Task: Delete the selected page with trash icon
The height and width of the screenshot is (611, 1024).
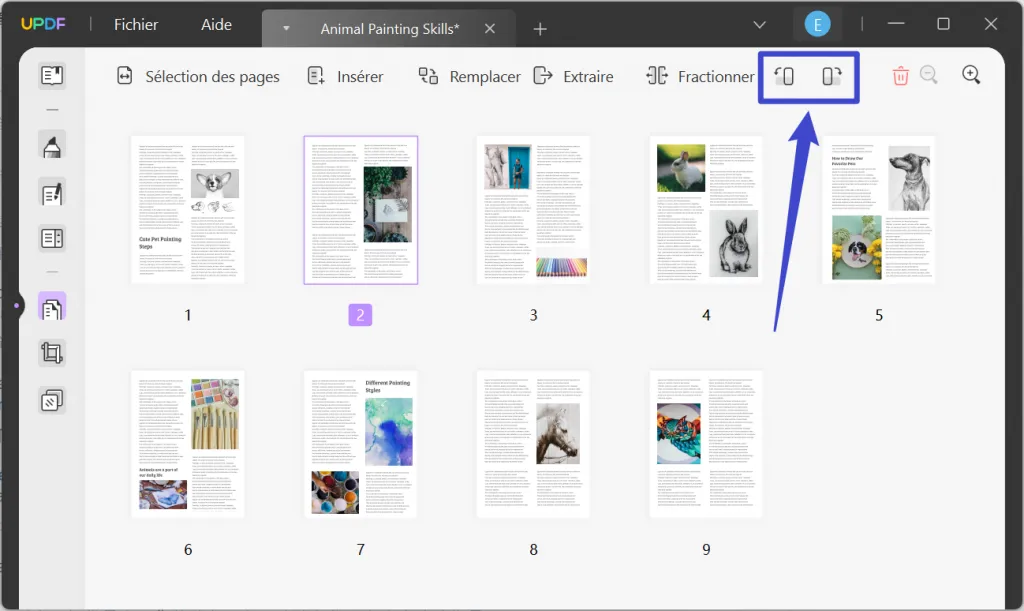Action: pos(900,75)
